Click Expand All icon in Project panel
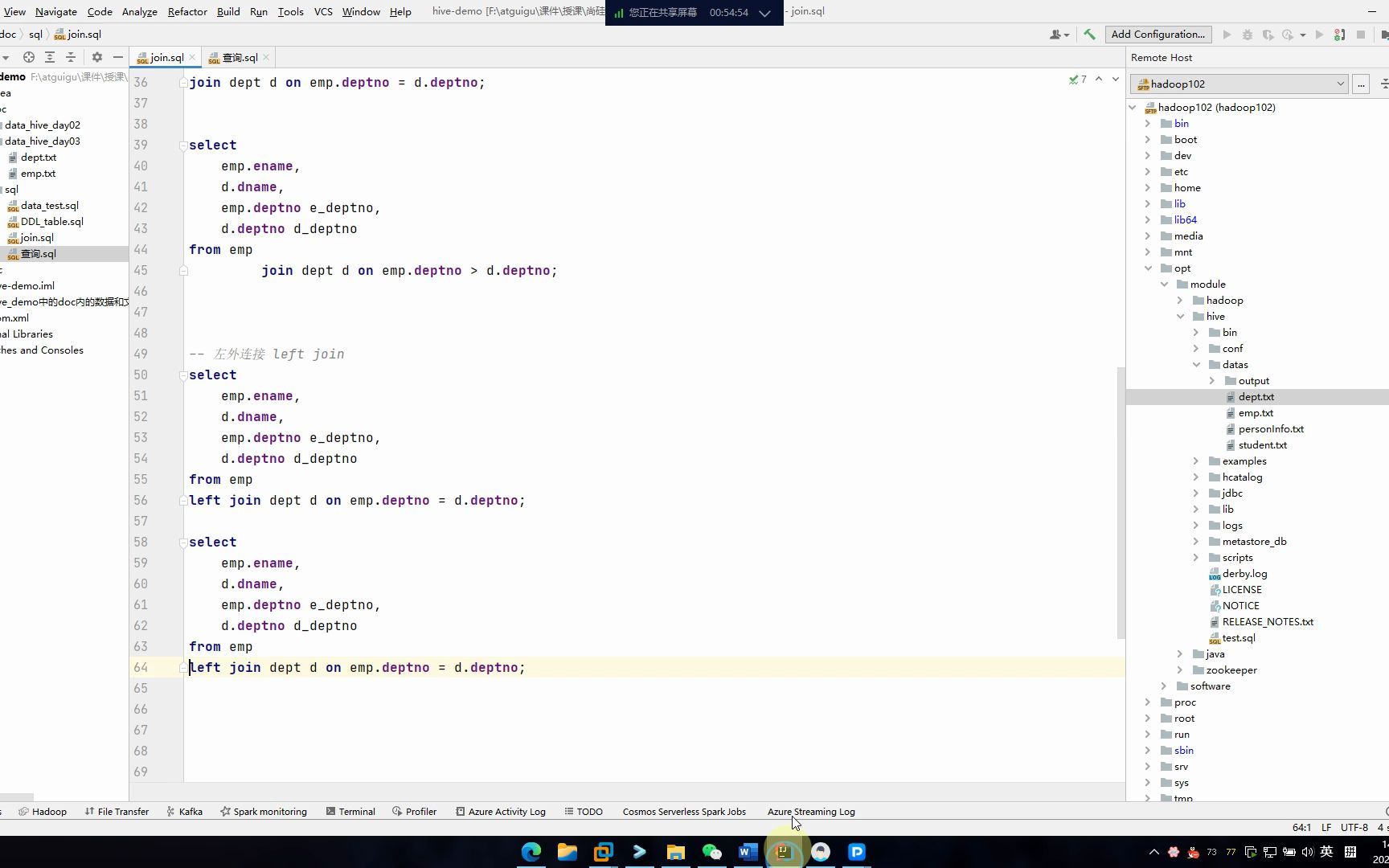This screenshot has width=1389, height=868. 50,57
